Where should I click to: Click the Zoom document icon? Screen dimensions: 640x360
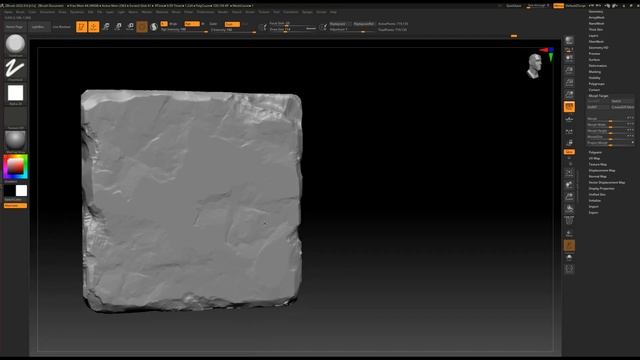click(569, 70)
